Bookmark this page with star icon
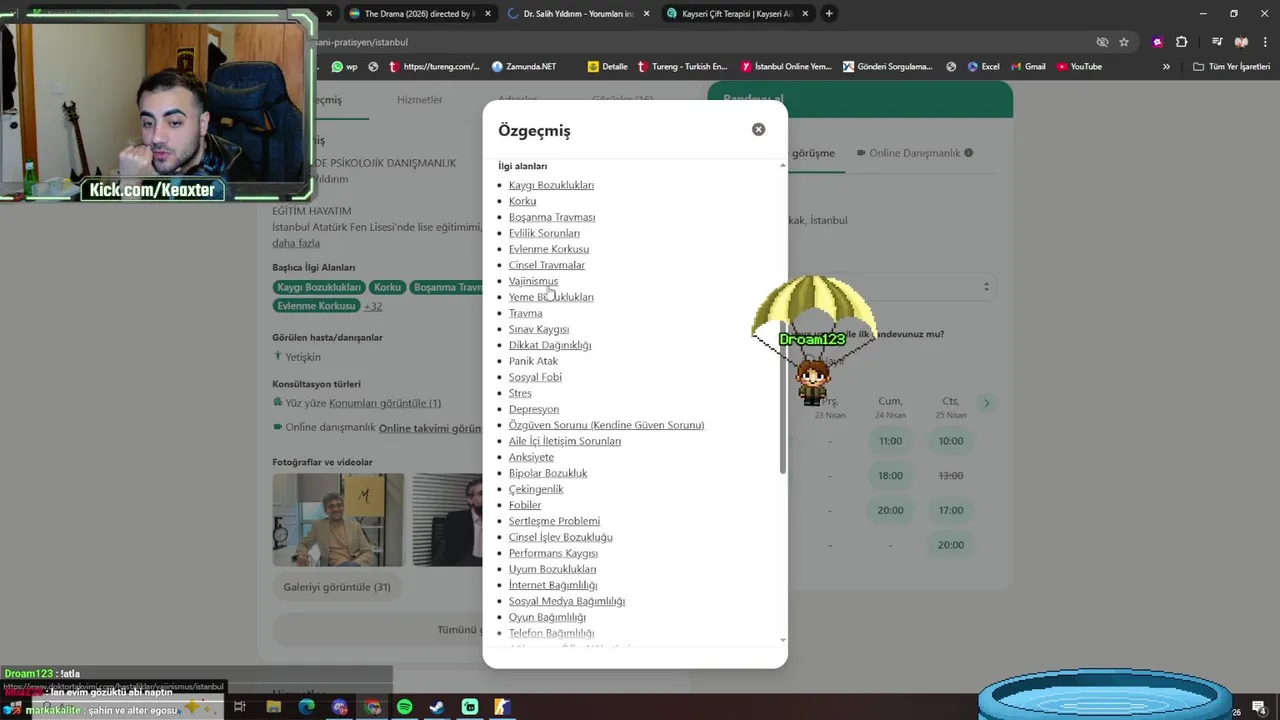 tap(1124, 42)
